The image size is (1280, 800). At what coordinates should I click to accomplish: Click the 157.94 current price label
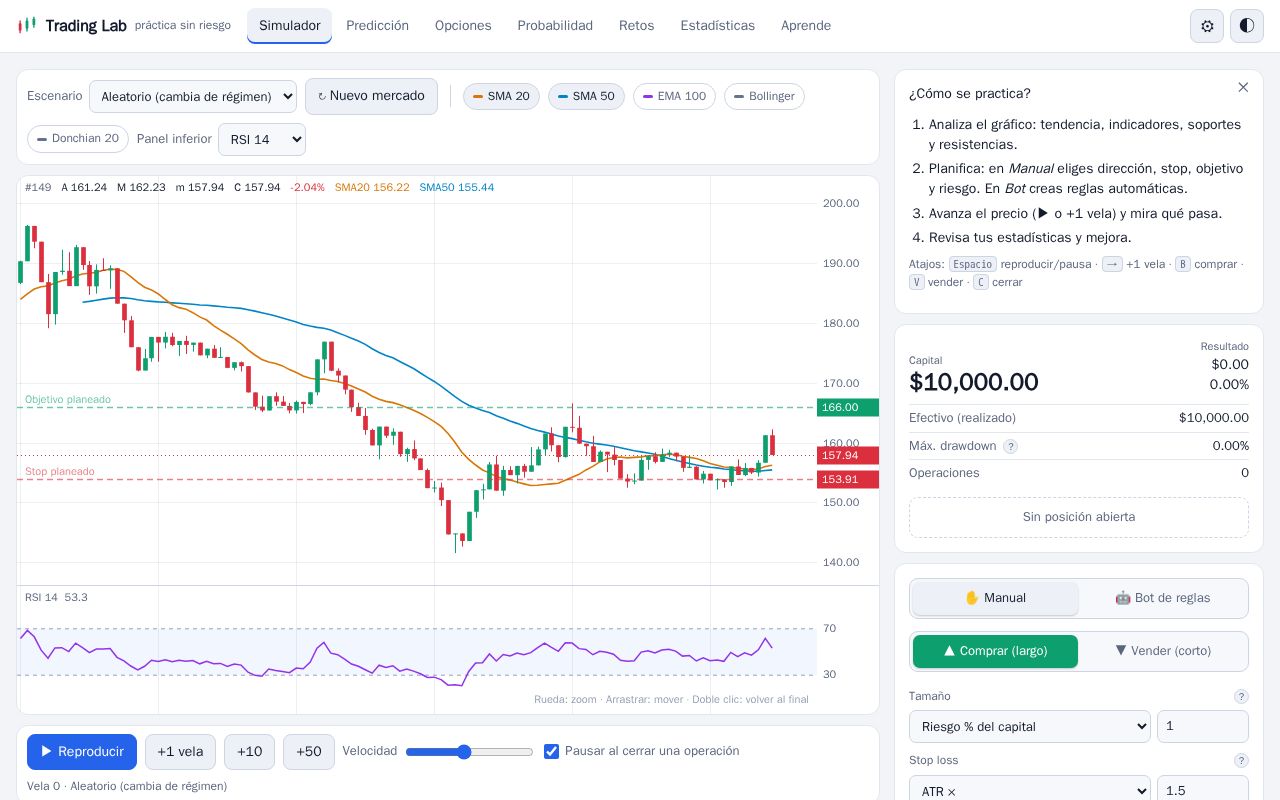click(x=848, y=456)
